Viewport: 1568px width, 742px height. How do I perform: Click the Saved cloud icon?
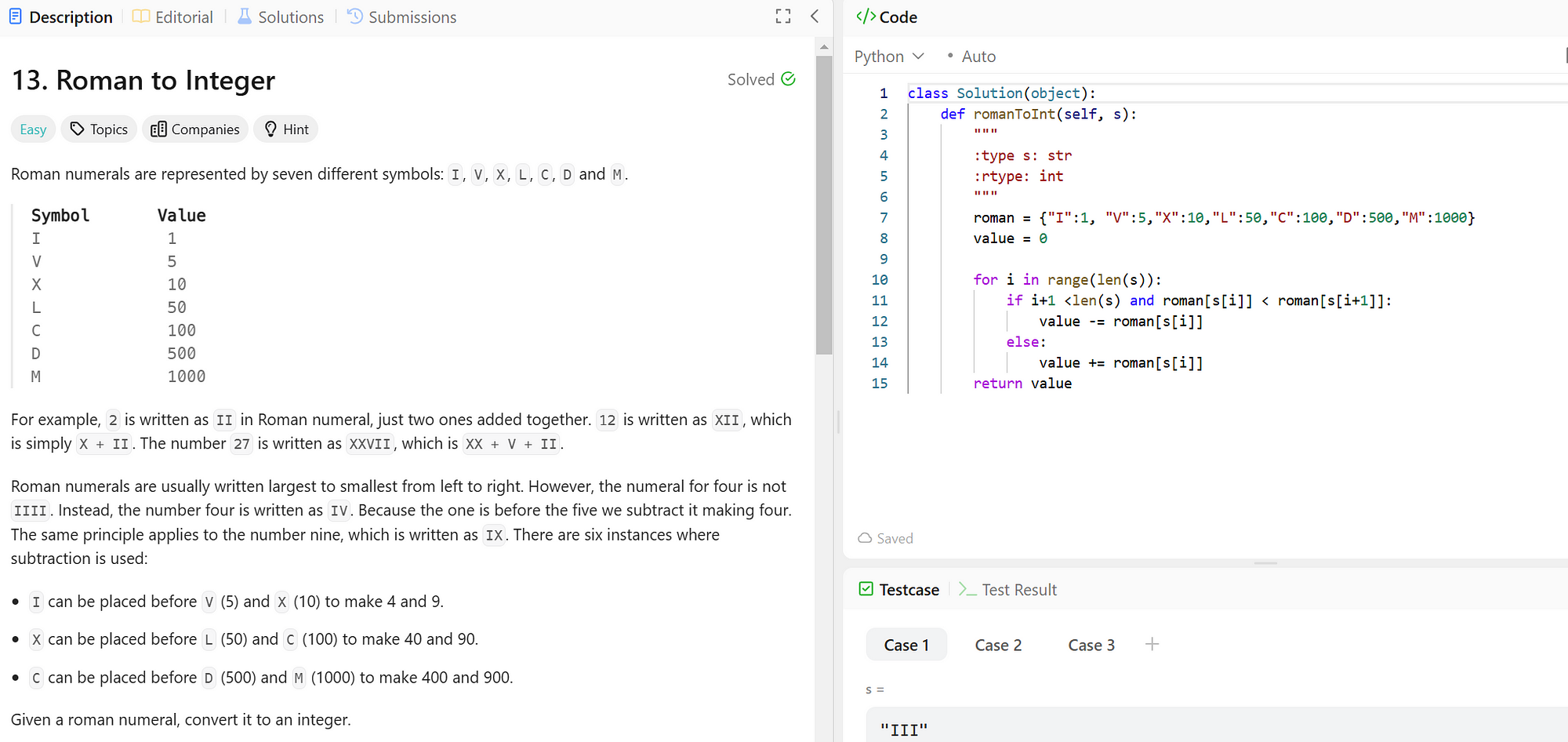tap(865, 538)
